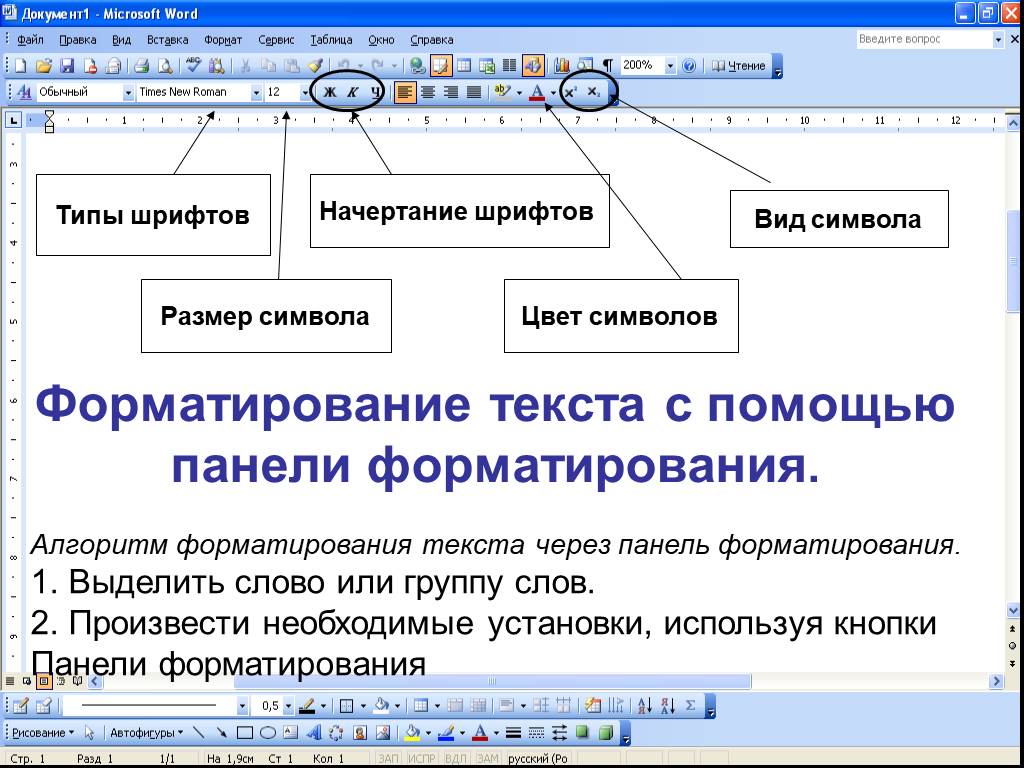
Task: Open the Вставка menu
Action: click(168, 40)
